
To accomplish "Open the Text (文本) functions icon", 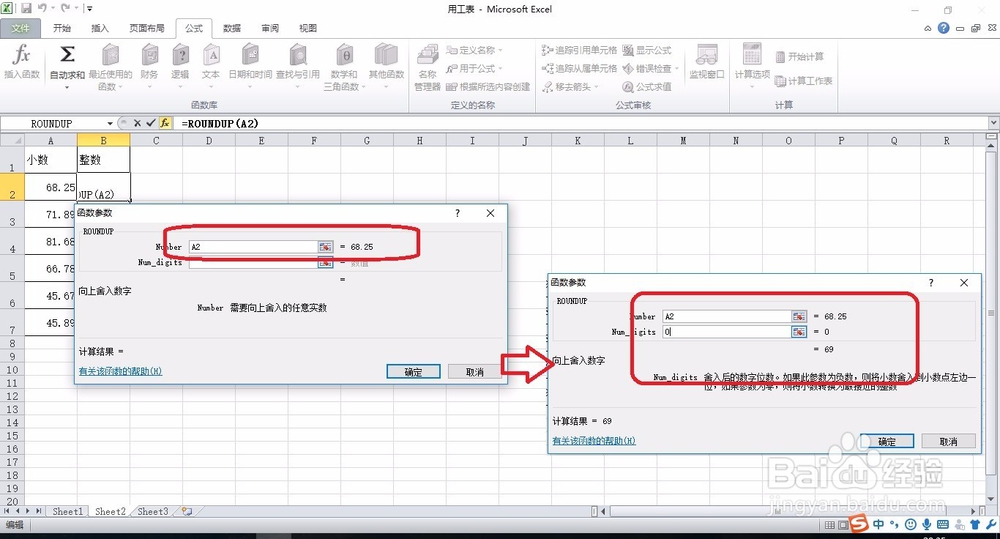I will point(211,55).
